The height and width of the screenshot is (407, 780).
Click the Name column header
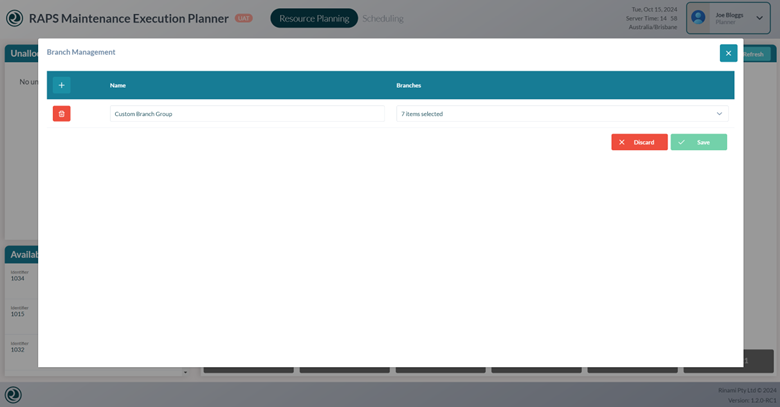[x=118, y=85]
